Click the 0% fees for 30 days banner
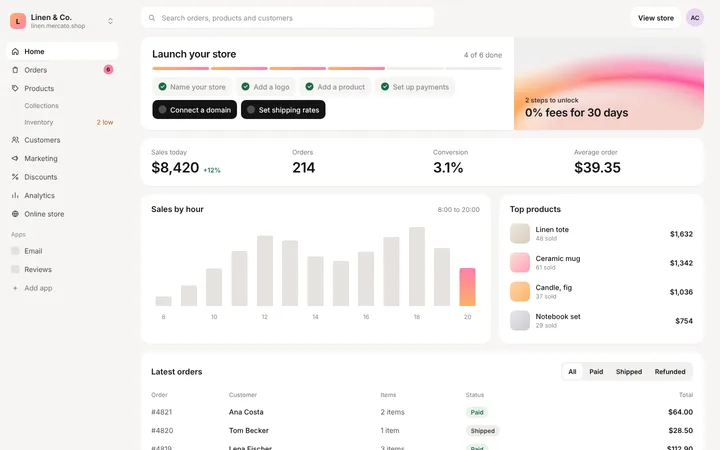720x450 pixels. pyautogui.click(x=609, y=84)
